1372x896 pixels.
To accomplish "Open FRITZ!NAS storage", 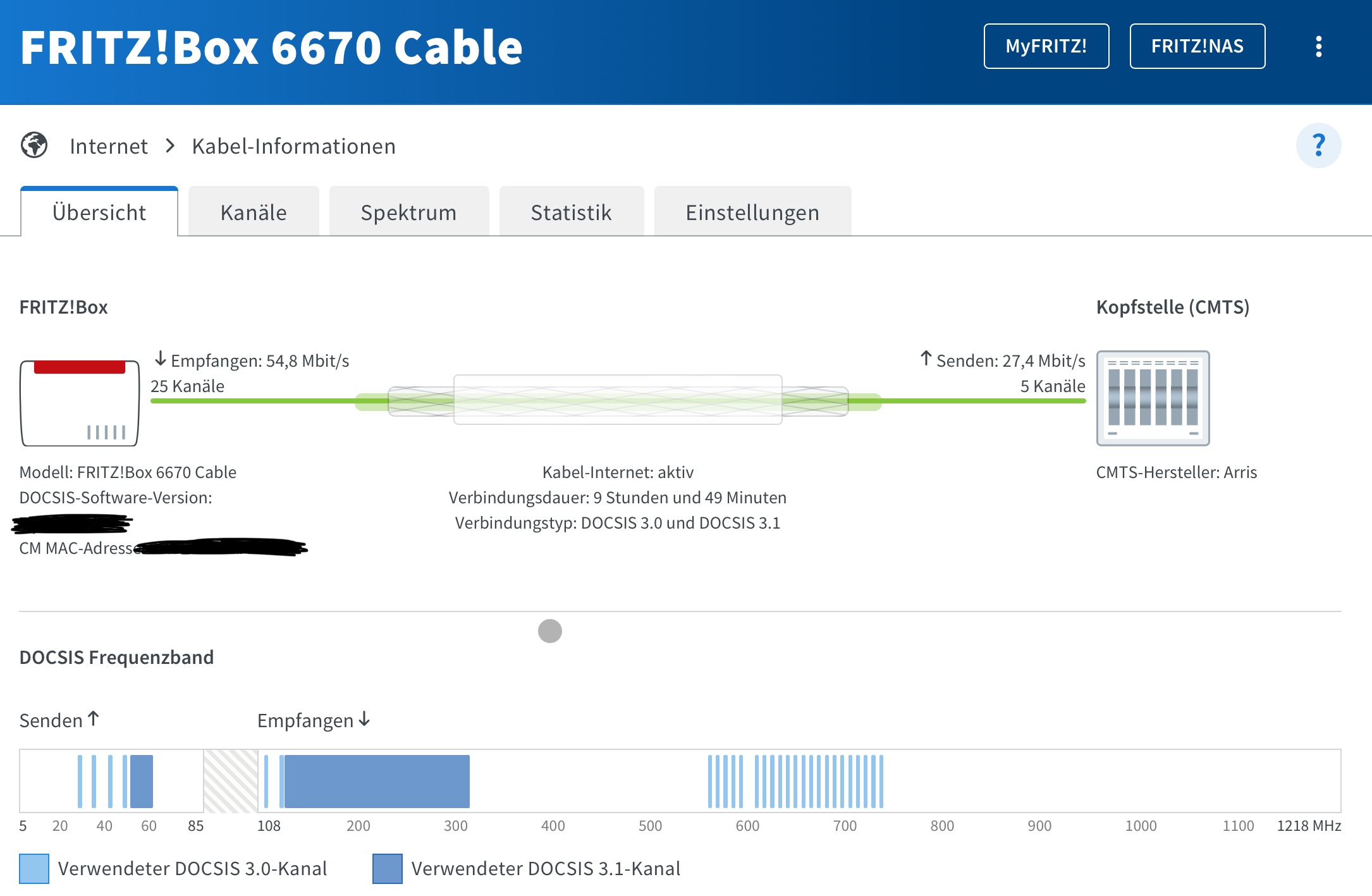I will click(1197, 46).
